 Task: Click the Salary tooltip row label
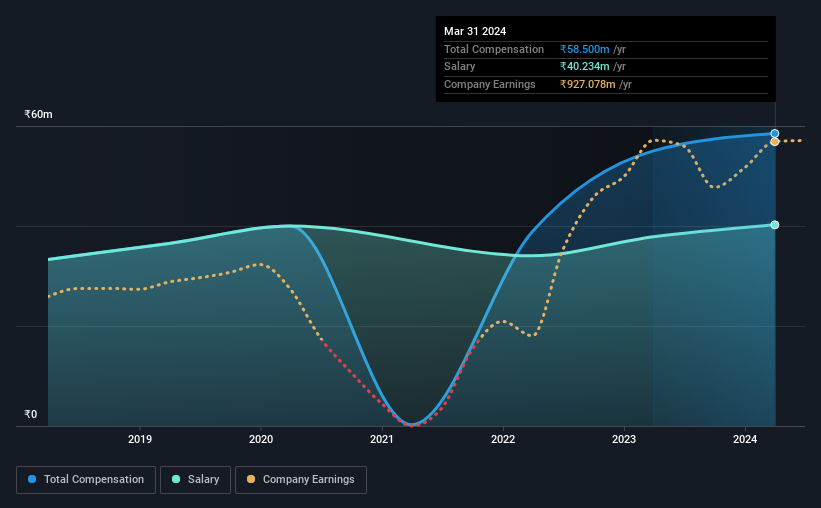(460, 67)
